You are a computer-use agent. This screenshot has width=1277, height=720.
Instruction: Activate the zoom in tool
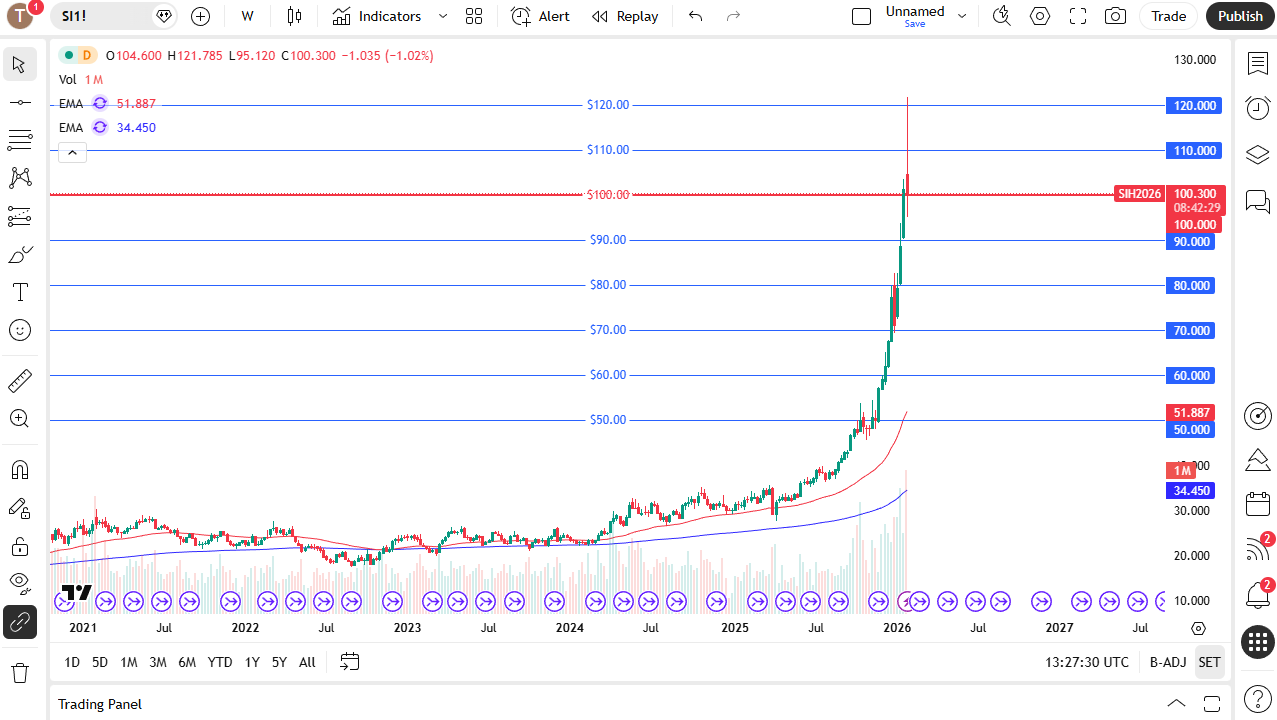(19, 419)
